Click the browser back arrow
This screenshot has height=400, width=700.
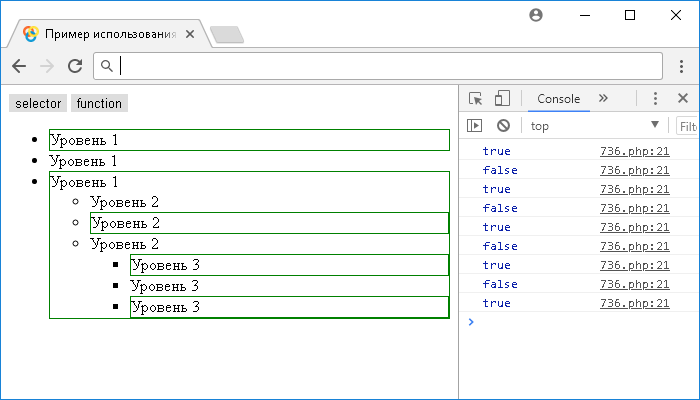pos(19,66)
